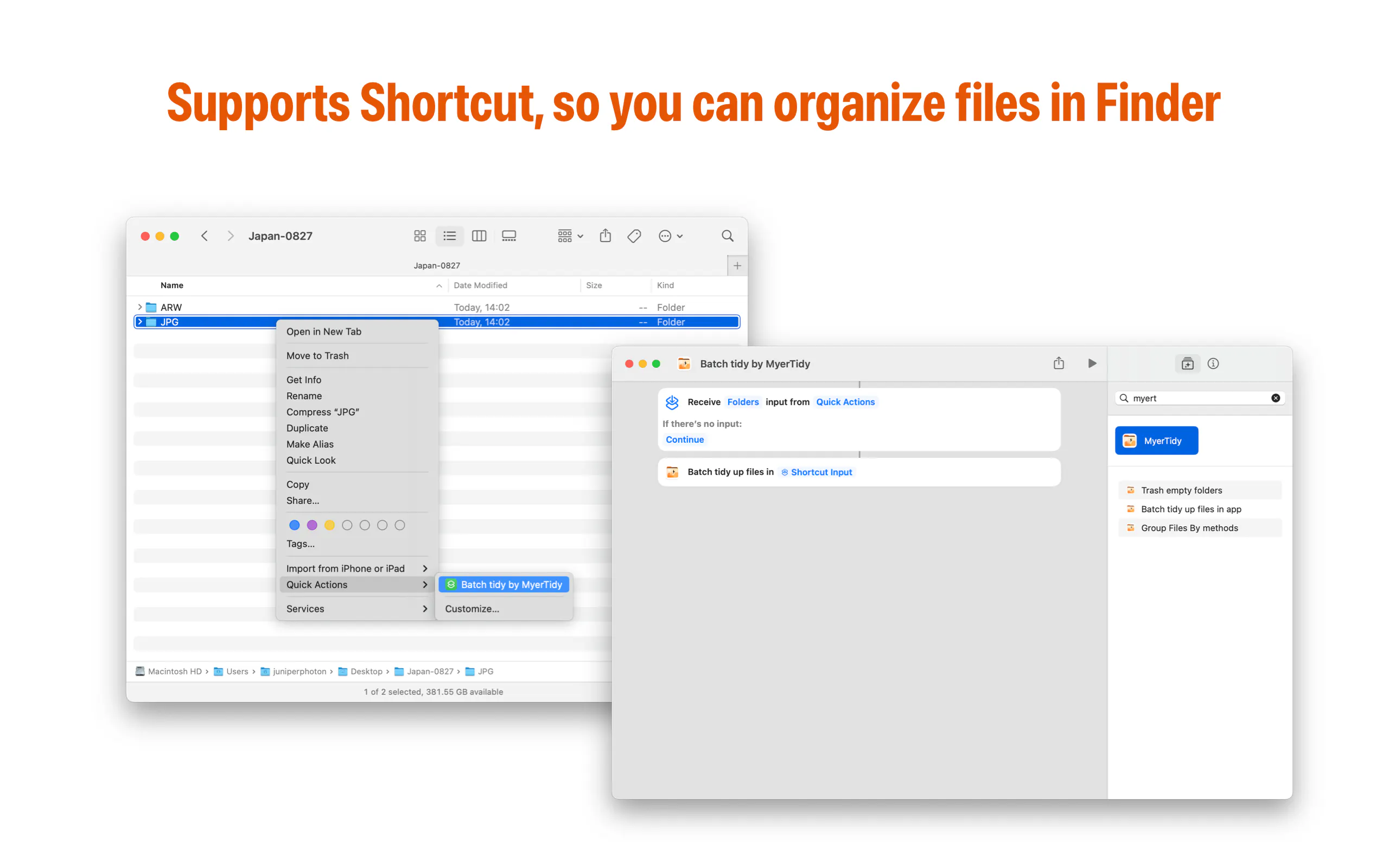Choose Tags… from context menu
The height and width of the screenshot is (868, 1389).
click(300, 543)
